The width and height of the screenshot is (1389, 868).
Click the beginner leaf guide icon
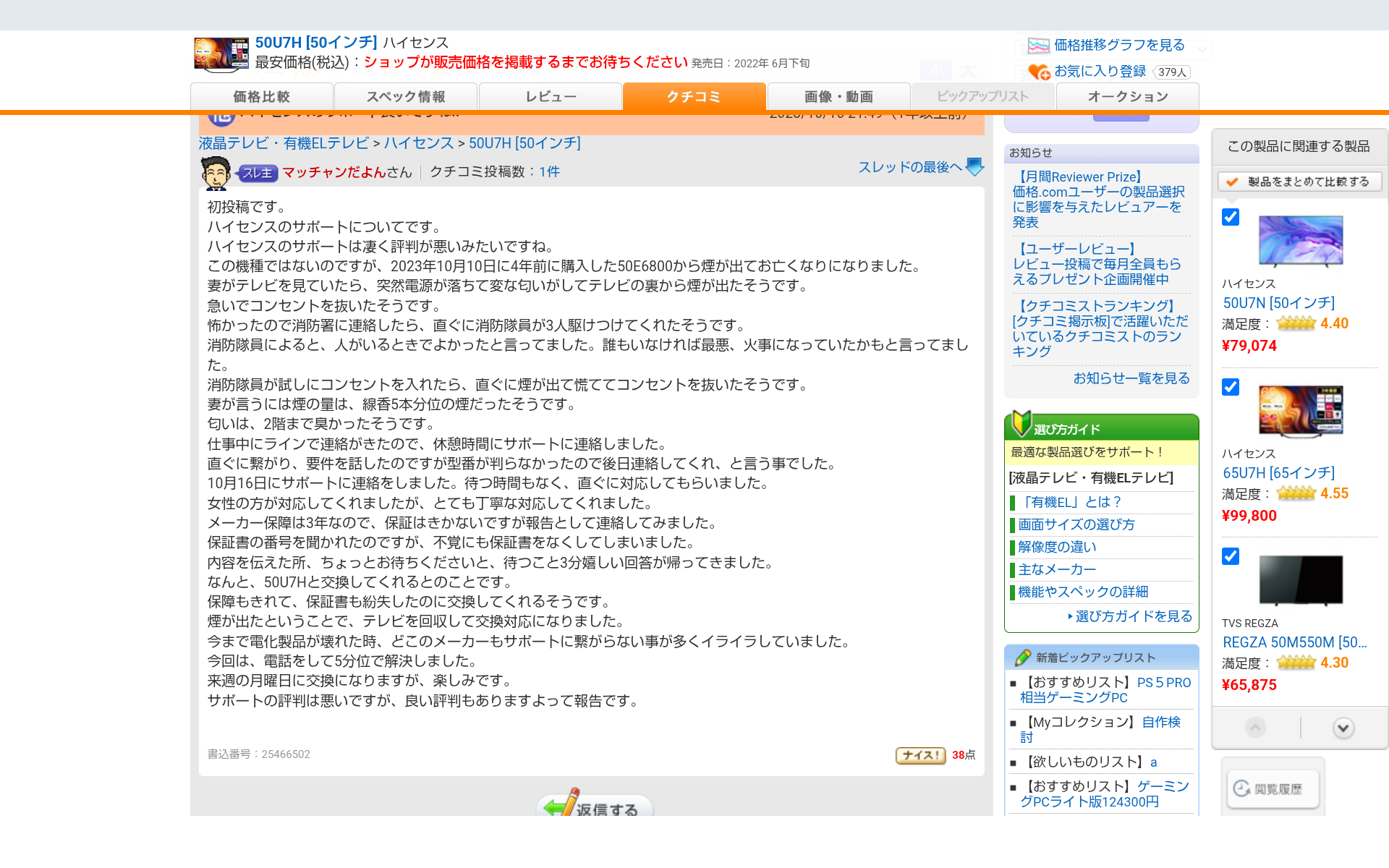(x=1021, y=424)
